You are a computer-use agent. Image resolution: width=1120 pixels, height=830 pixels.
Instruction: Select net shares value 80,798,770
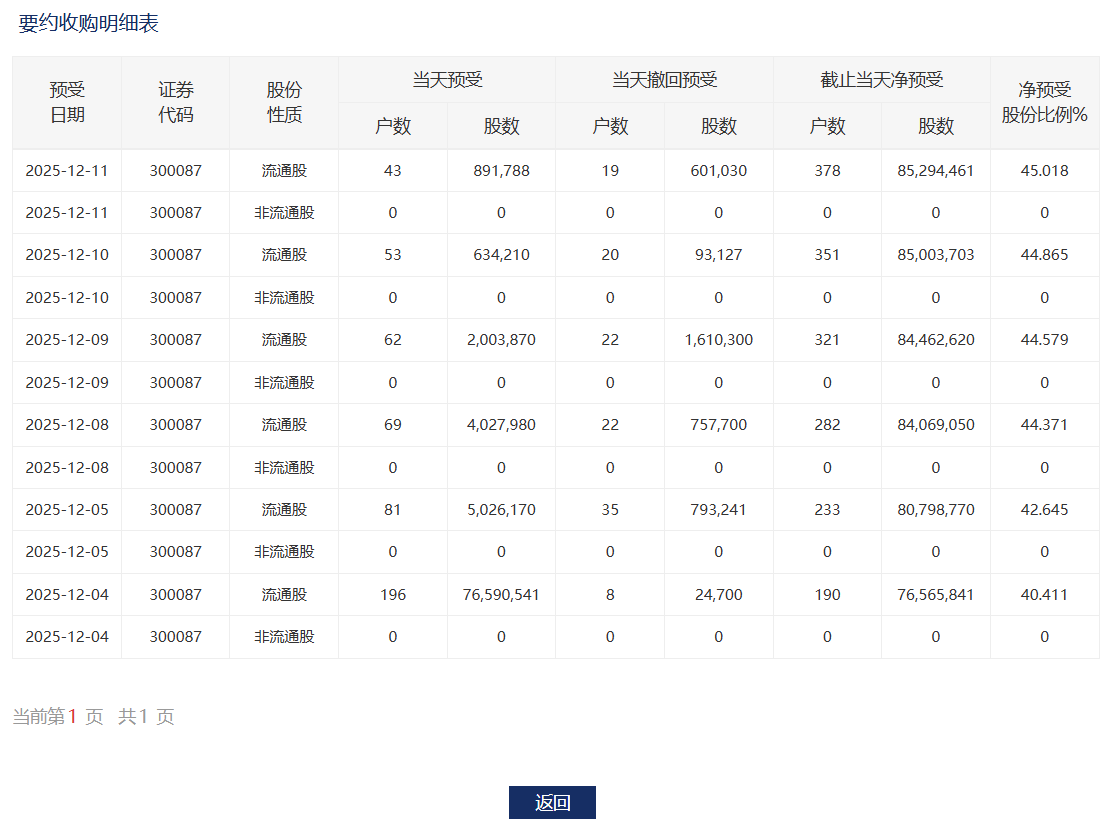tap(936, 510)
